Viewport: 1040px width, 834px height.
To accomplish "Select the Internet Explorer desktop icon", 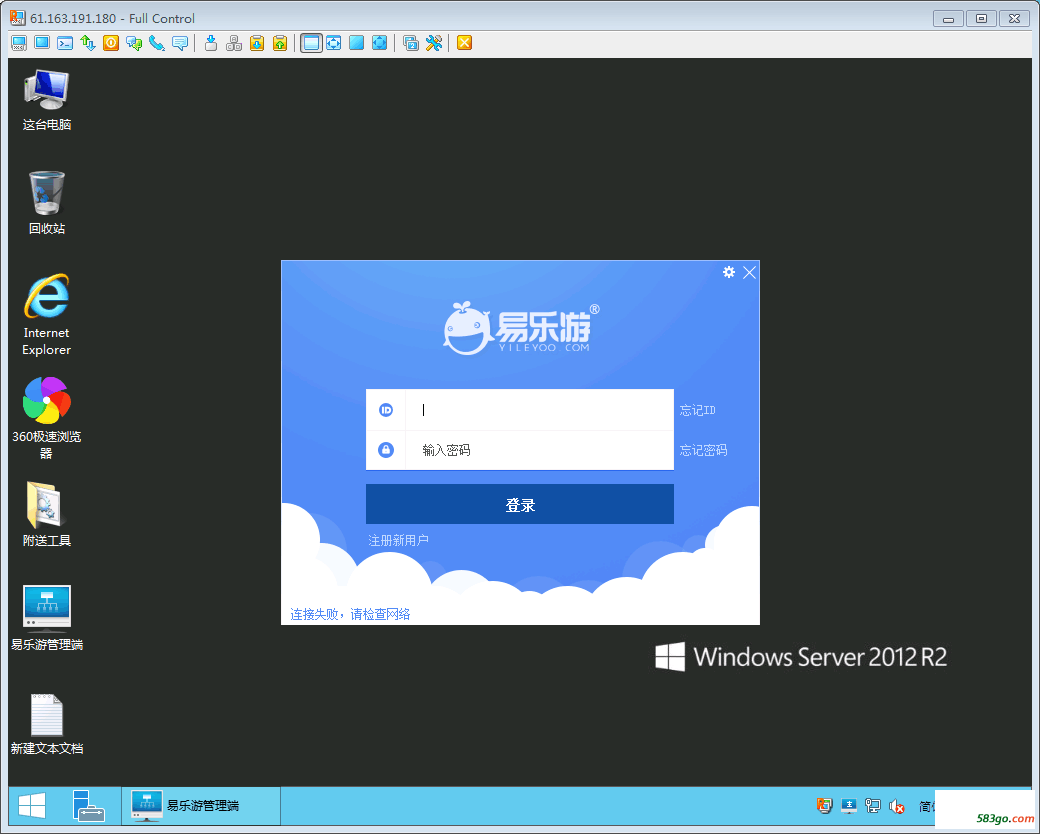I will pos(47,298).
